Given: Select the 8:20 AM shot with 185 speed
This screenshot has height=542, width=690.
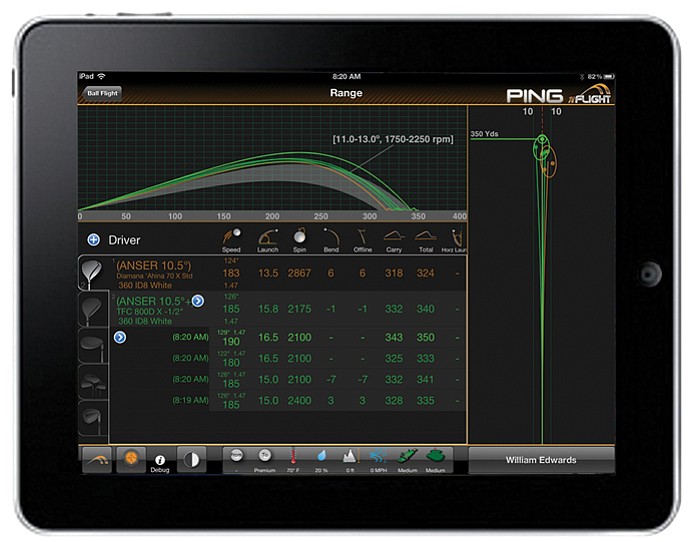Looking at the screenshot, I should pyautogui.click(x=289, y=380).
